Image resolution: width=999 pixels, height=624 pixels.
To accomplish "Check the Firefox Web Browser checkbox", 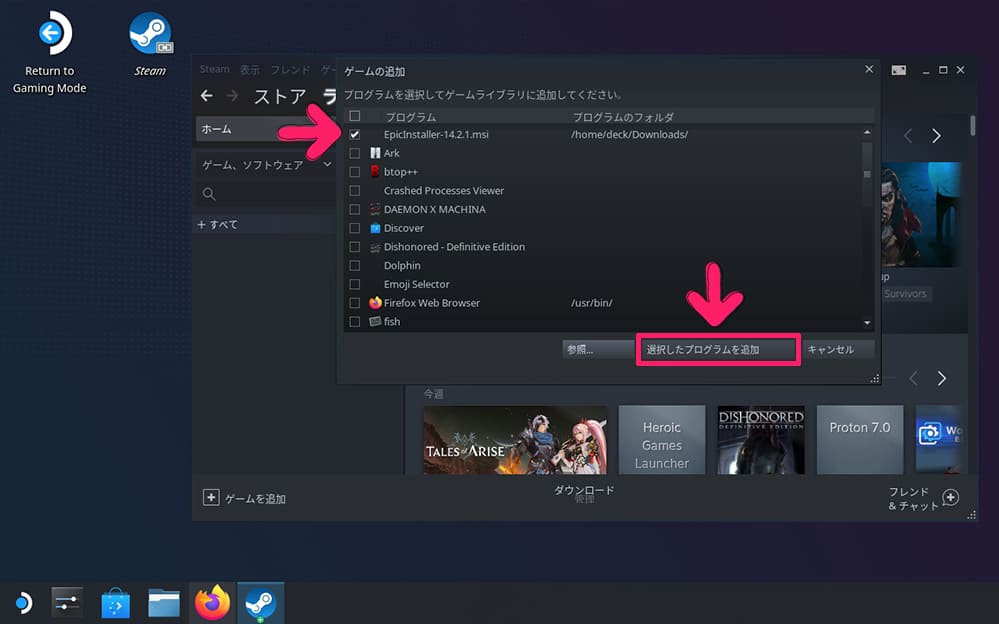I will click(355, 303).
